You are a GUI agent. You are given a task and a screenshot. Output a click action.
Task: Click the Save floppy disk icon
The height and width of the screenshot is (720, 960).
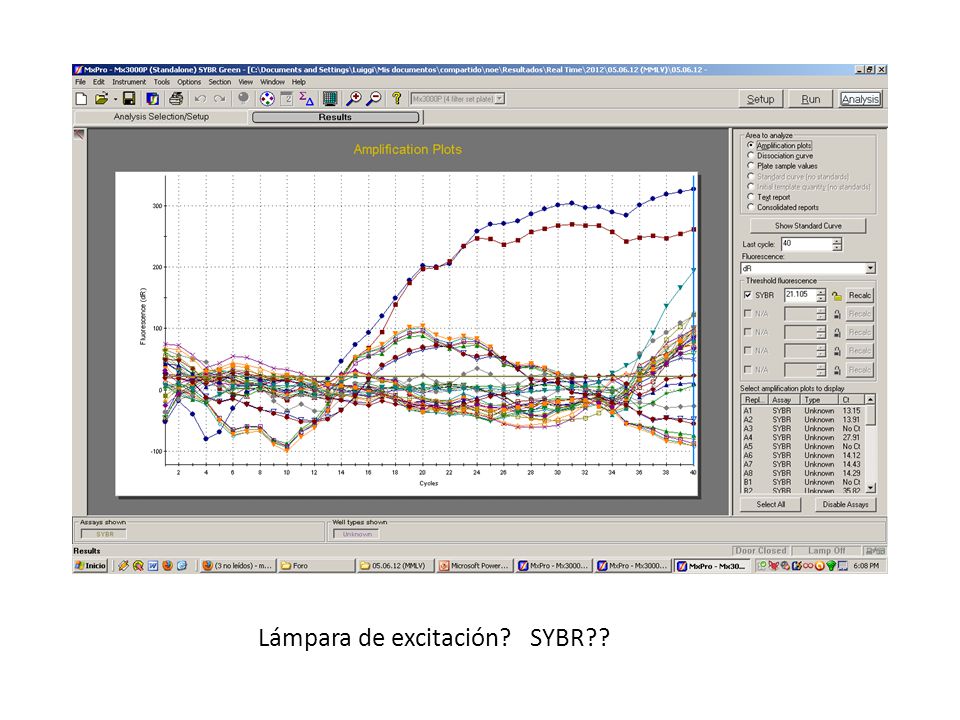(129, 99)
